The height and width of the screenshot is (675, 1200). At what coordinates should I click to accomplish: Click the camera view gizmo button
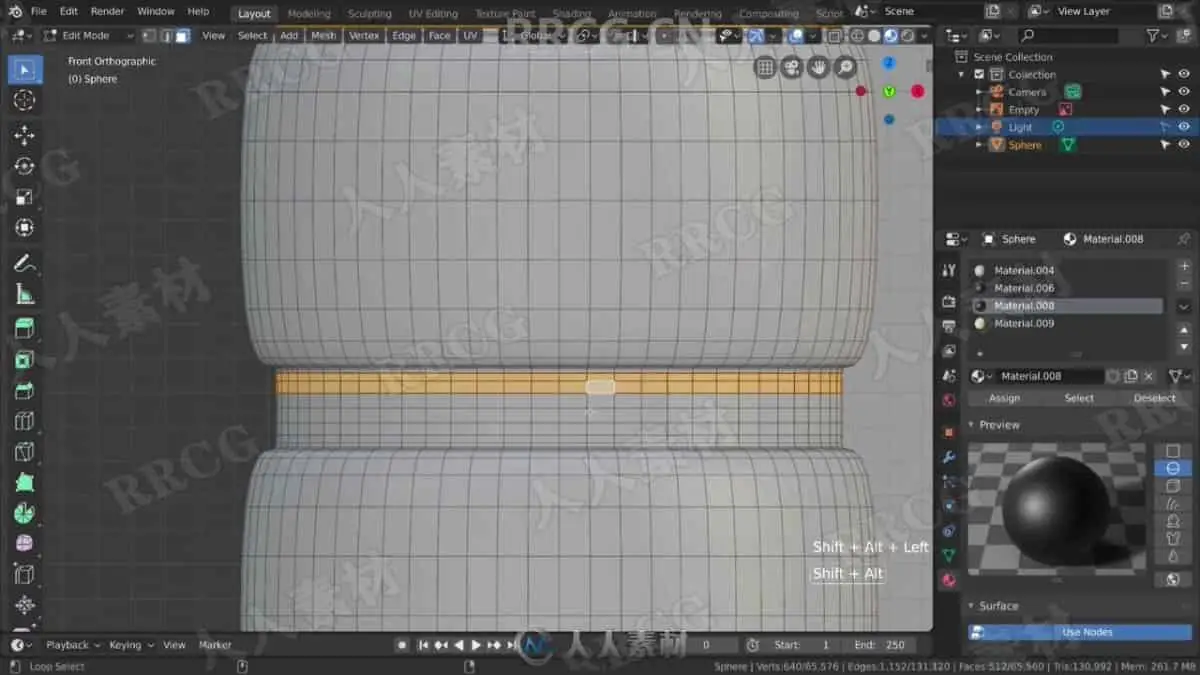[x=792, y=67]
